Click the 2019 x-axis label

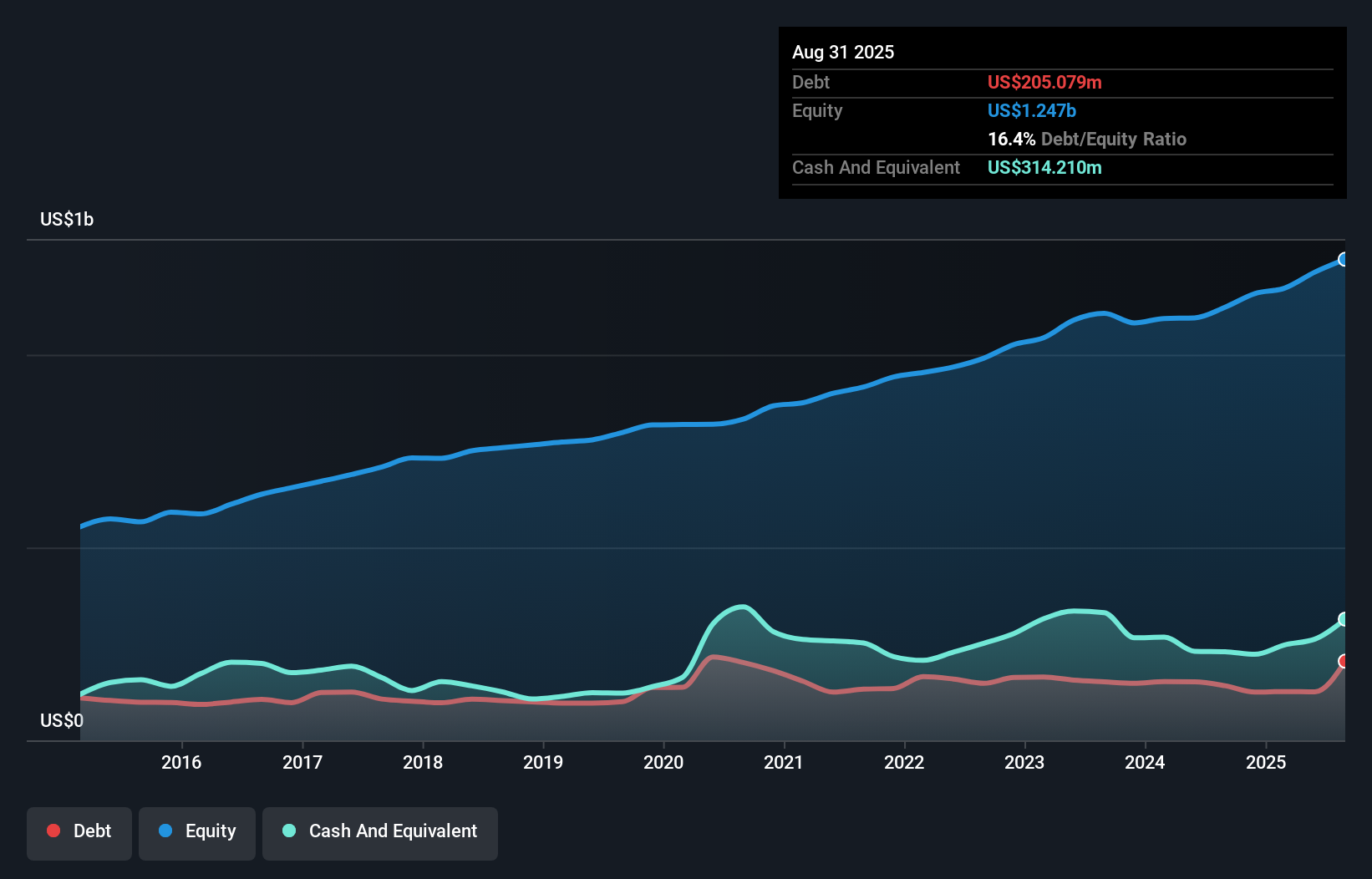pos(543,762)
